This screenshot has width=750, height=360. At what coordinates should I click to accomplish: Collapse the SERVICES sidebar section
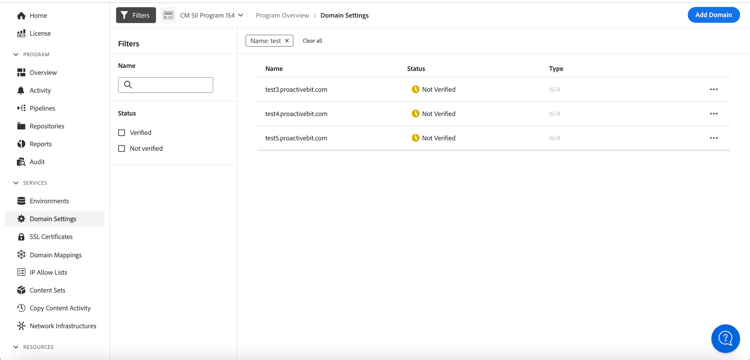pyautogui.click(x=16, y=183)
